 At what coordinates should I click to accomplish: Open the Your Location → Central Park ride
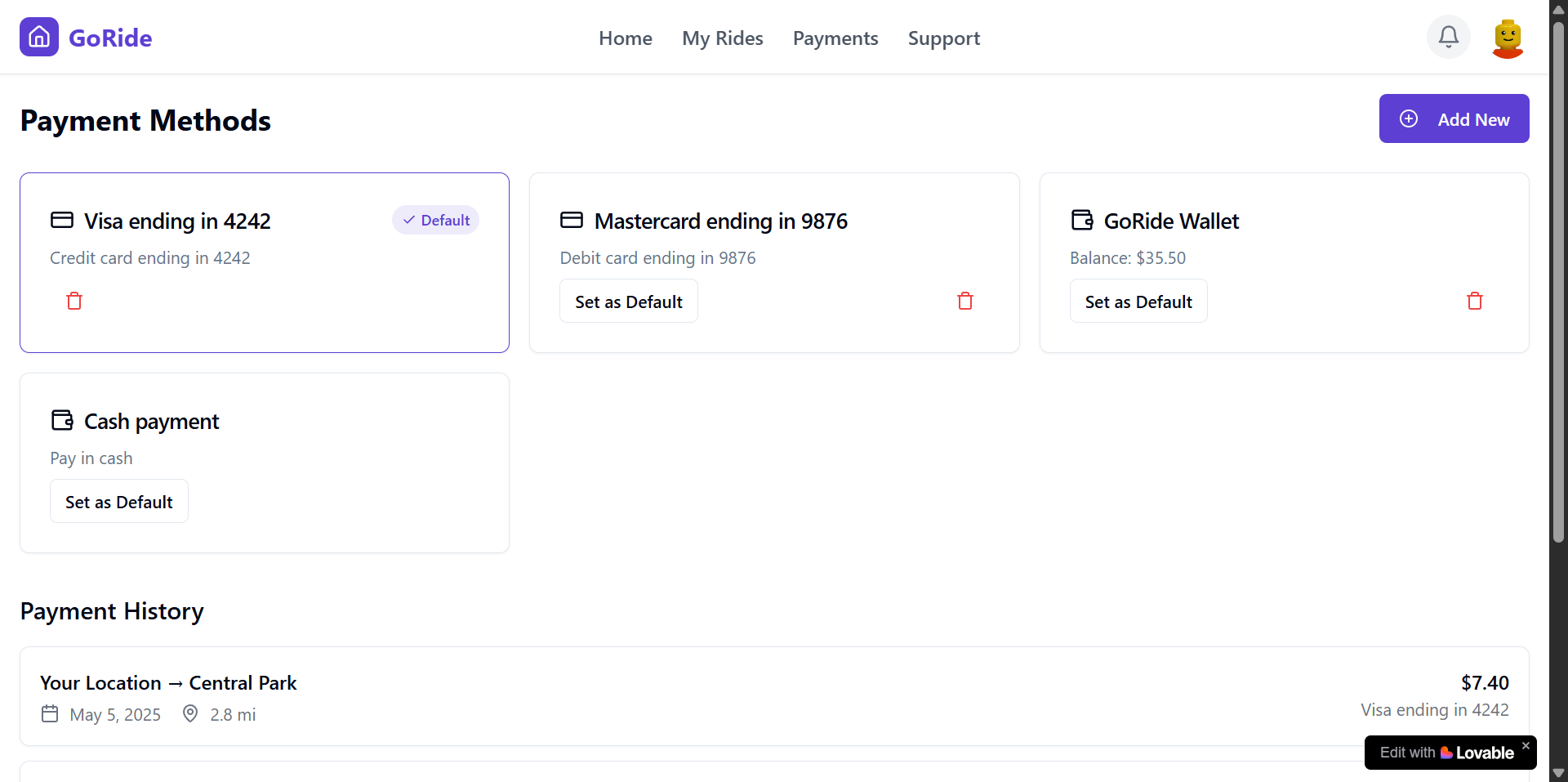tap(774, 696)
